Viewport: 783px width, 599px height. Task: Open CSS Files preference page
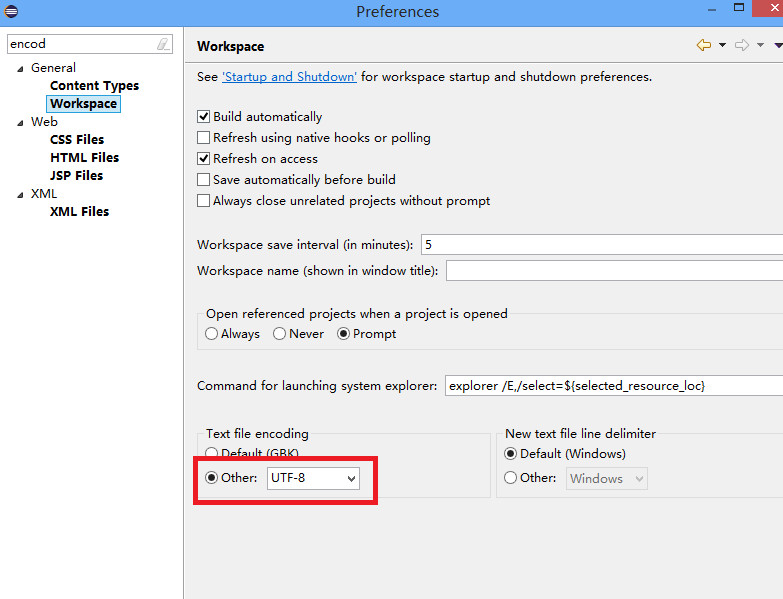point(77,140)
